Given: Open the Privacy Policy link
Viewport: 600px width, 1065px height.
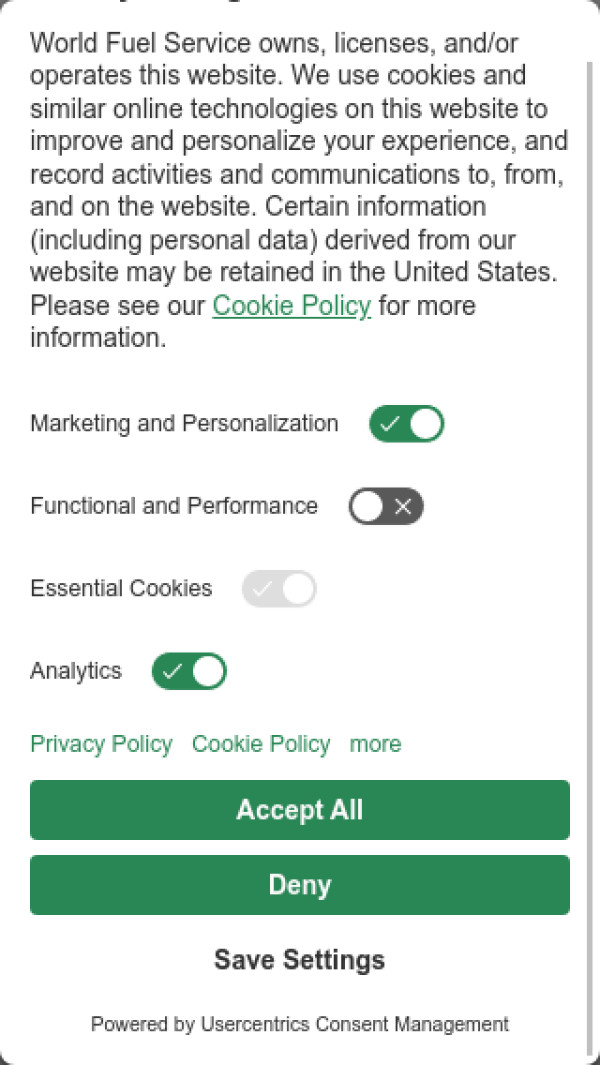Looking at the screenshot, I should (x=101, y=744).
